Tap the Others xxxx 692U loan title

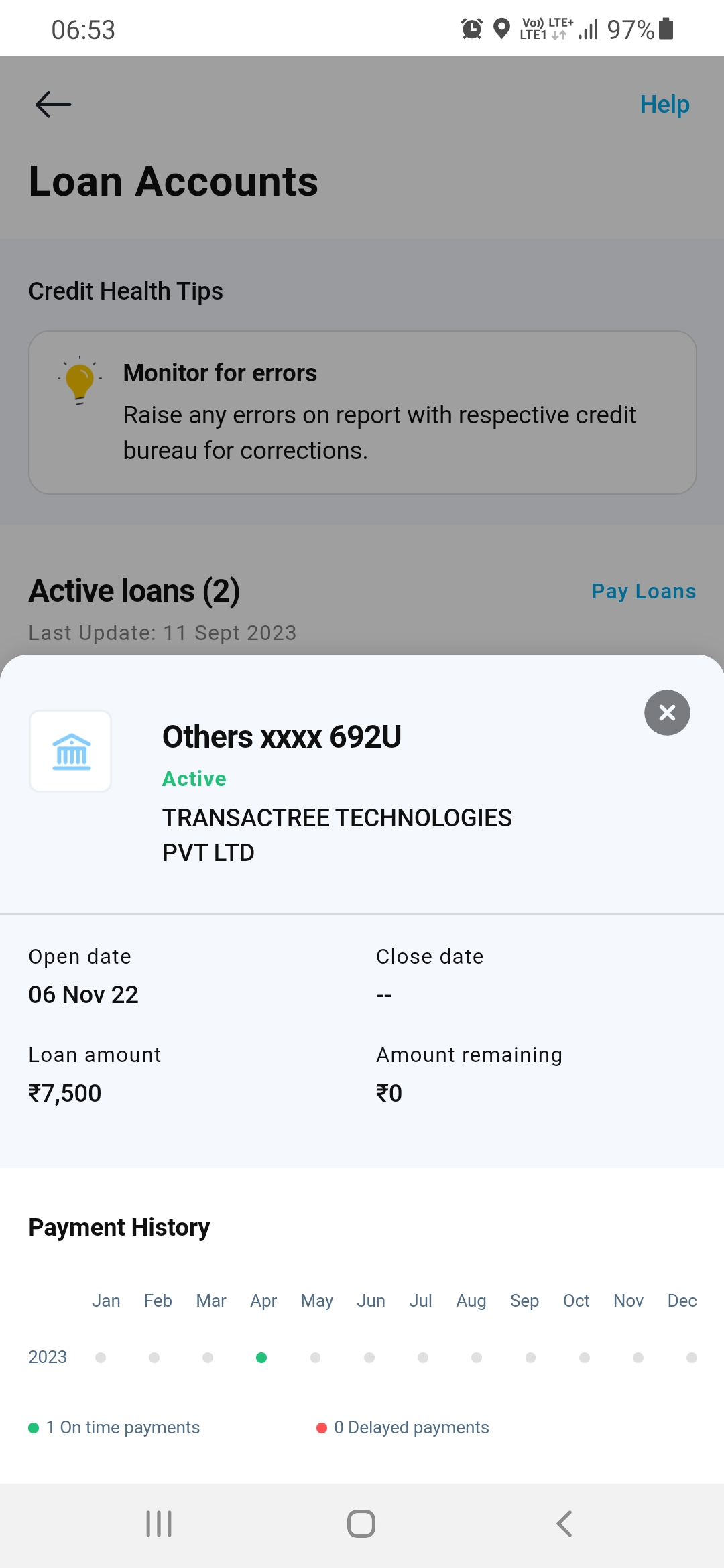282,737
